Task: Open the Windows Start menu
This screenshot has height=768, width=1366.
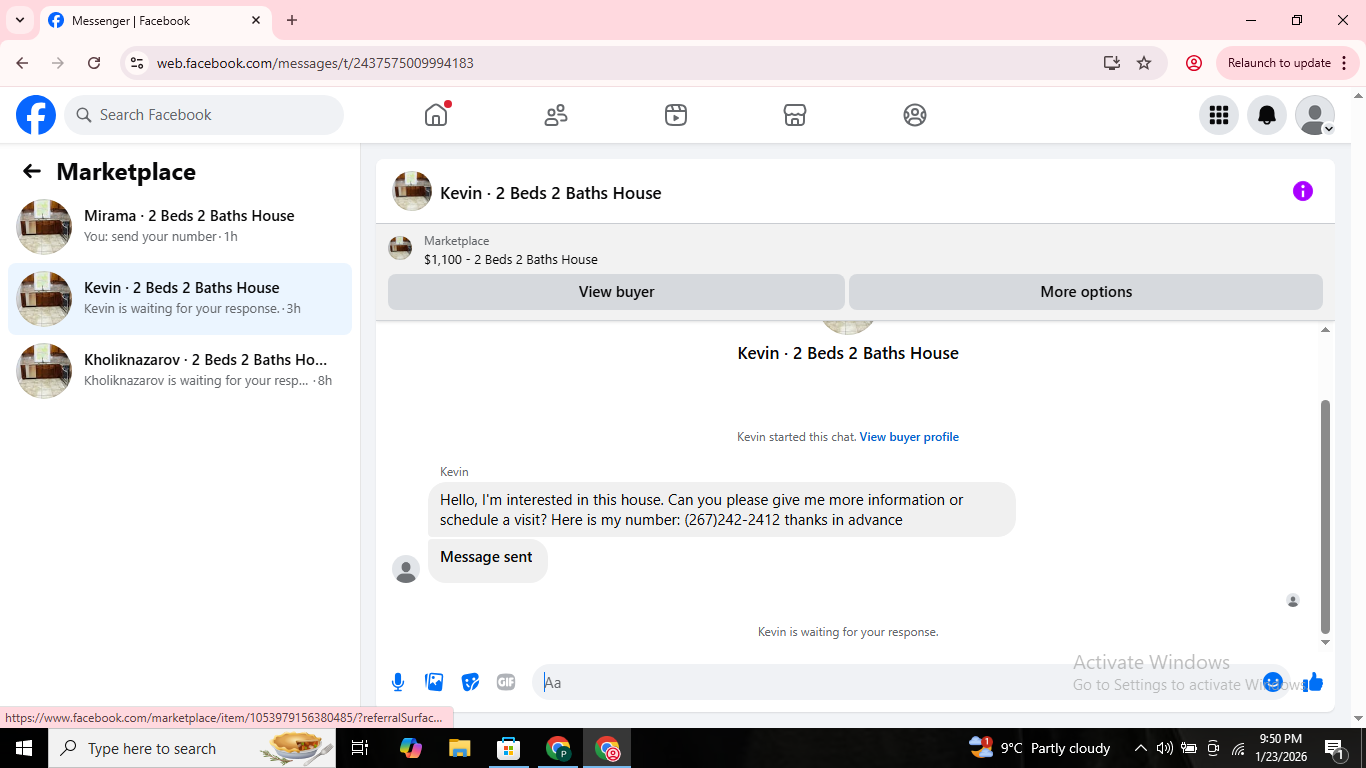Action: click(x=24, y=748)
